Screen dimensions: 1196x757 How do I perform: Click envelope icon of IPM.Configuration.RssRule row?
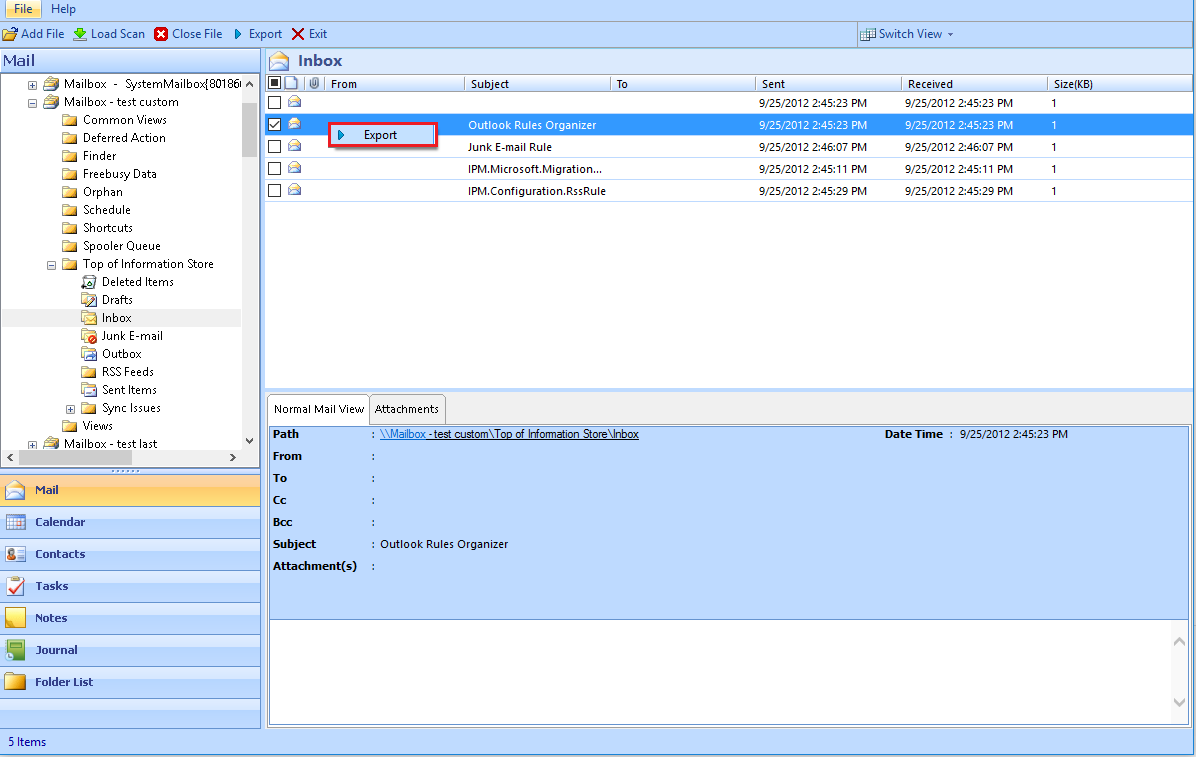click(294, 190)
